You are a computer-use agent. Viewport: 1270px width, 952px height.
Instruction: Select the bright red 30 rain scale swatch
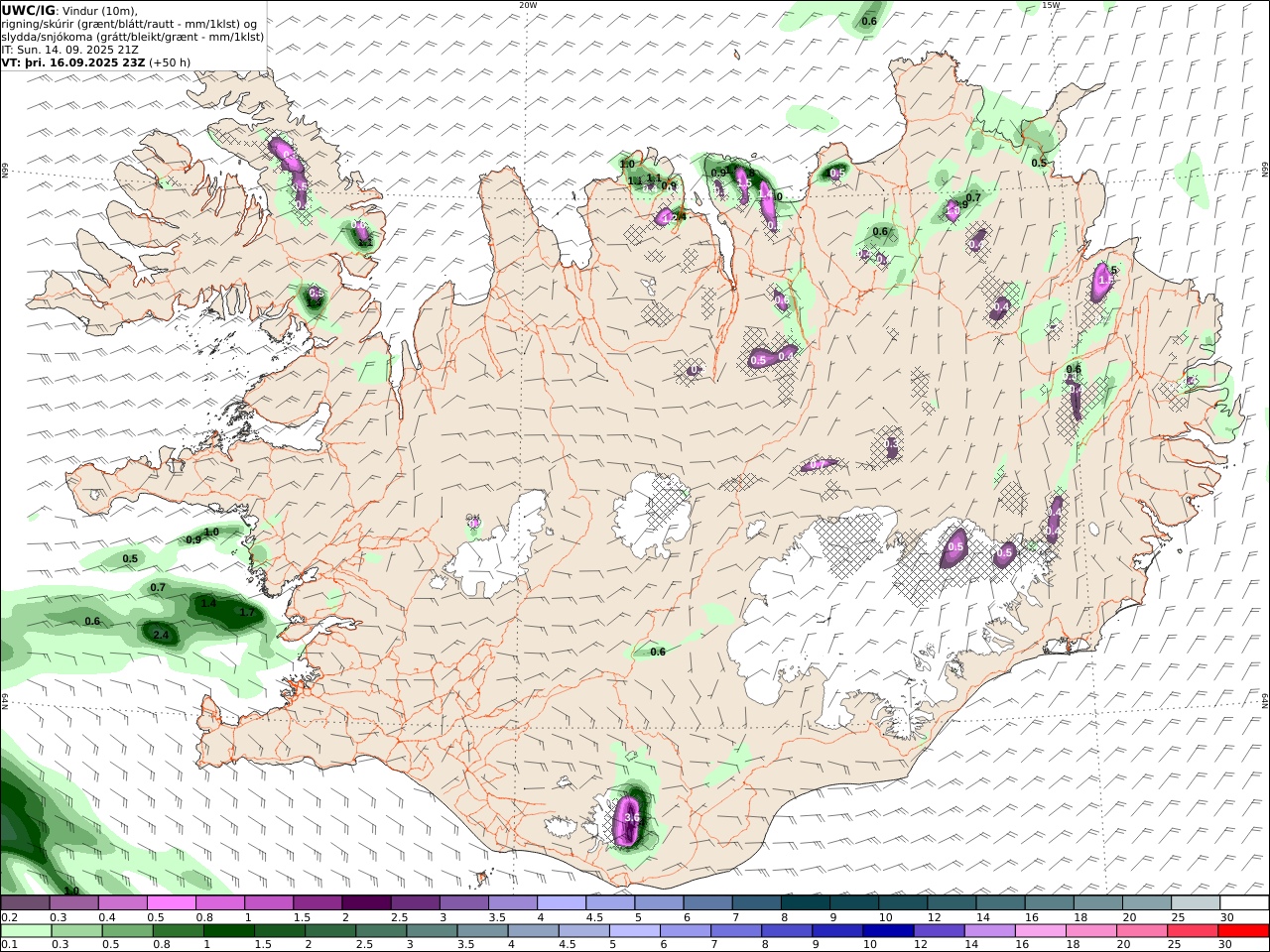[x=1244, y=931]
